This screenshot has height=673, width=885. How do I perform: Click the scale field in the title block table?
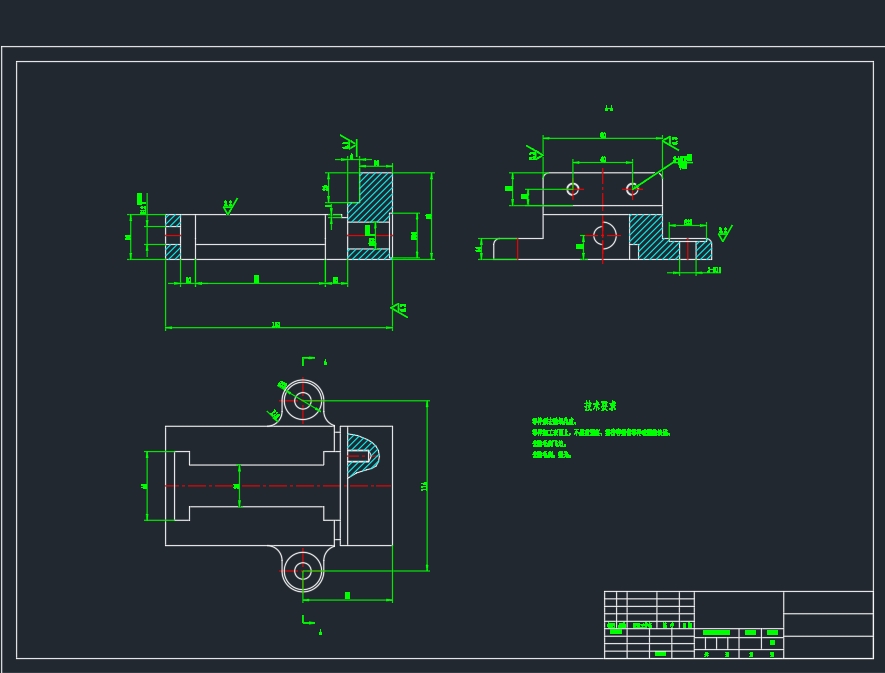(770, 631)
